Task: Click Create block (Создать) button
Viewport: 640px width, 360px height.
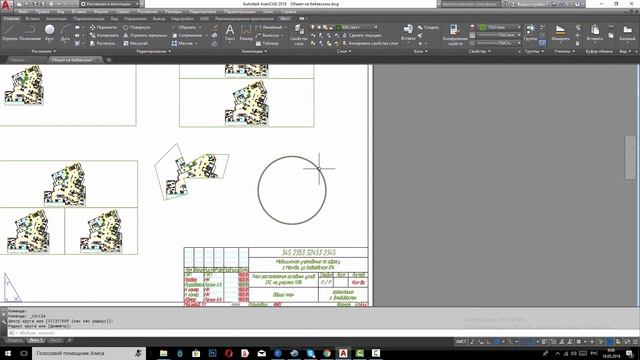Action: click(428, 27)
